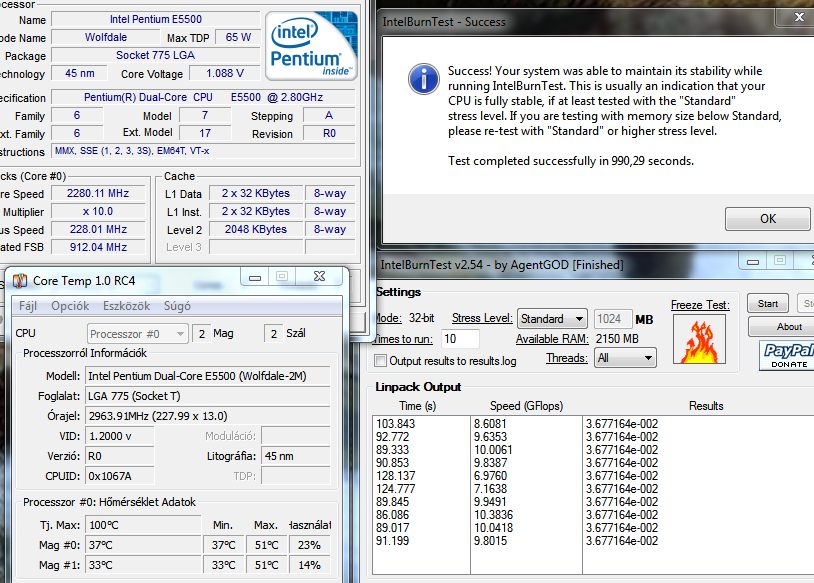814x583 pixels.
Task: Click the 1.088 V core voltage value
Action: (x=225, y=73)
